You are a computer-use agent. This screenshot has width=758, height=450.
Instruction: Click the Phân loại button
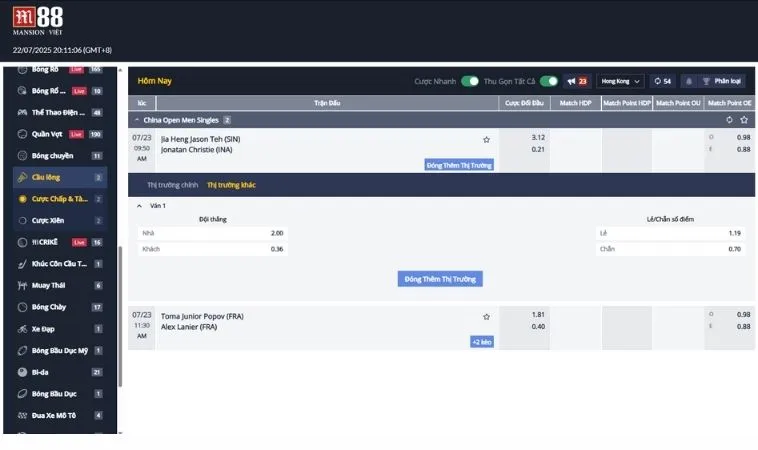tap(721, 81)
